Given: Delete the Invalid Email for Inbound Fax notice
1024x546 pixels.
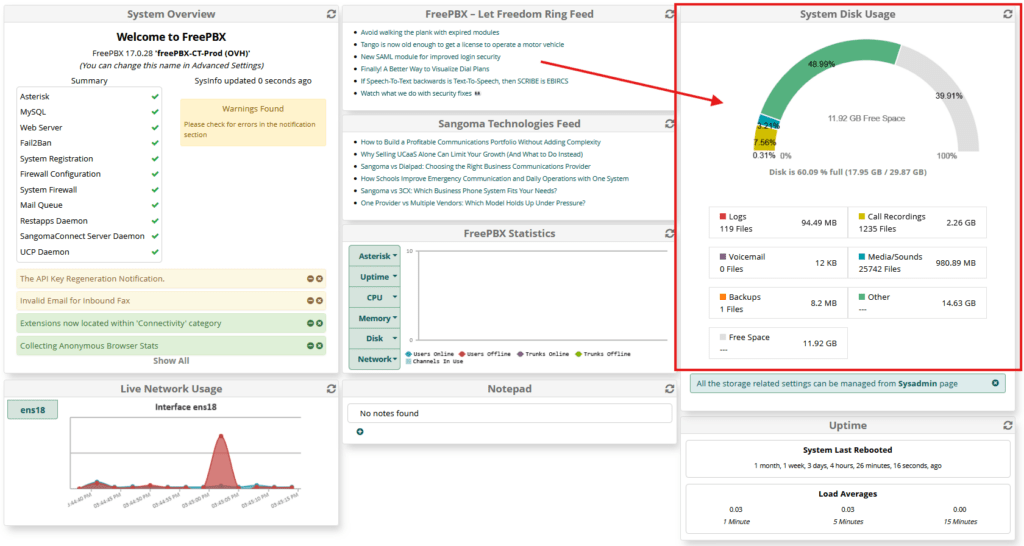Looking at the screenshot, I should (319, 301).
